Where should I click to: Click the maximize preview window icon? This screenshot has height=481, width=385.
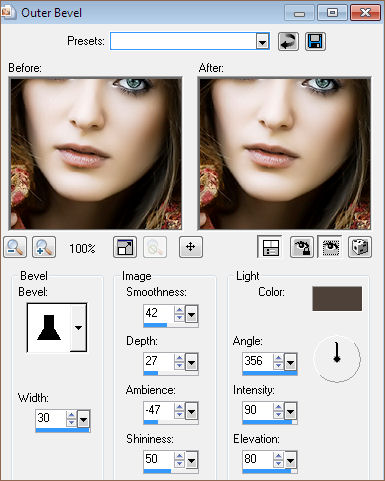[125, 247]
